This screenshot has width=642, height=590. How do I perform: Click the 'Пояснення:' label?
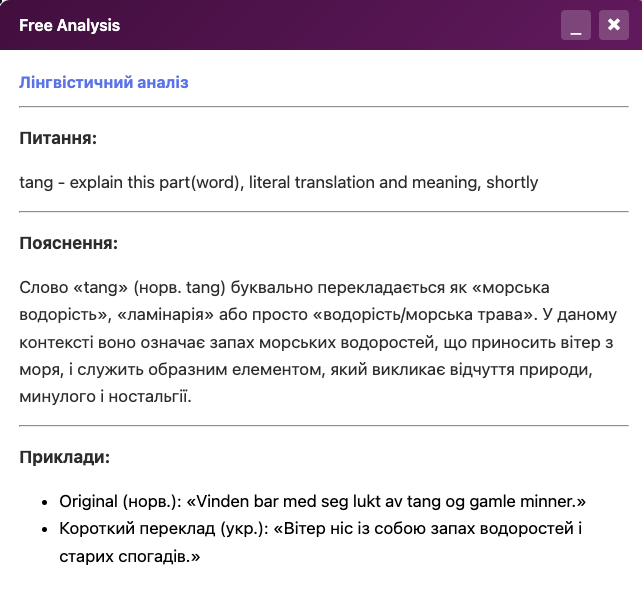[x=68, y=243]
